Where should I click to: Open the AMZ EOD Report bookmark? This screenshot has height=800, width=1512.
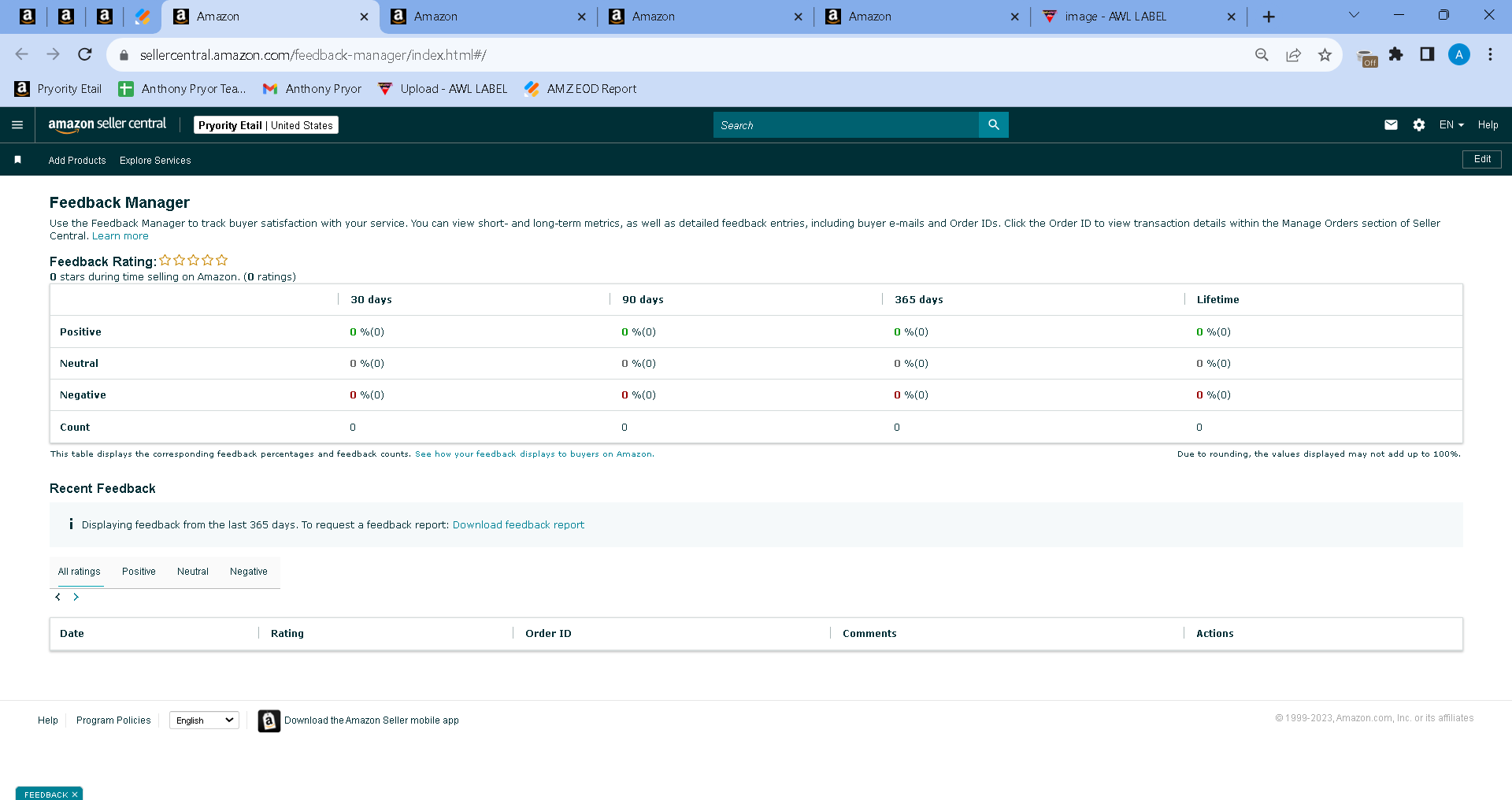pos(580,89)
